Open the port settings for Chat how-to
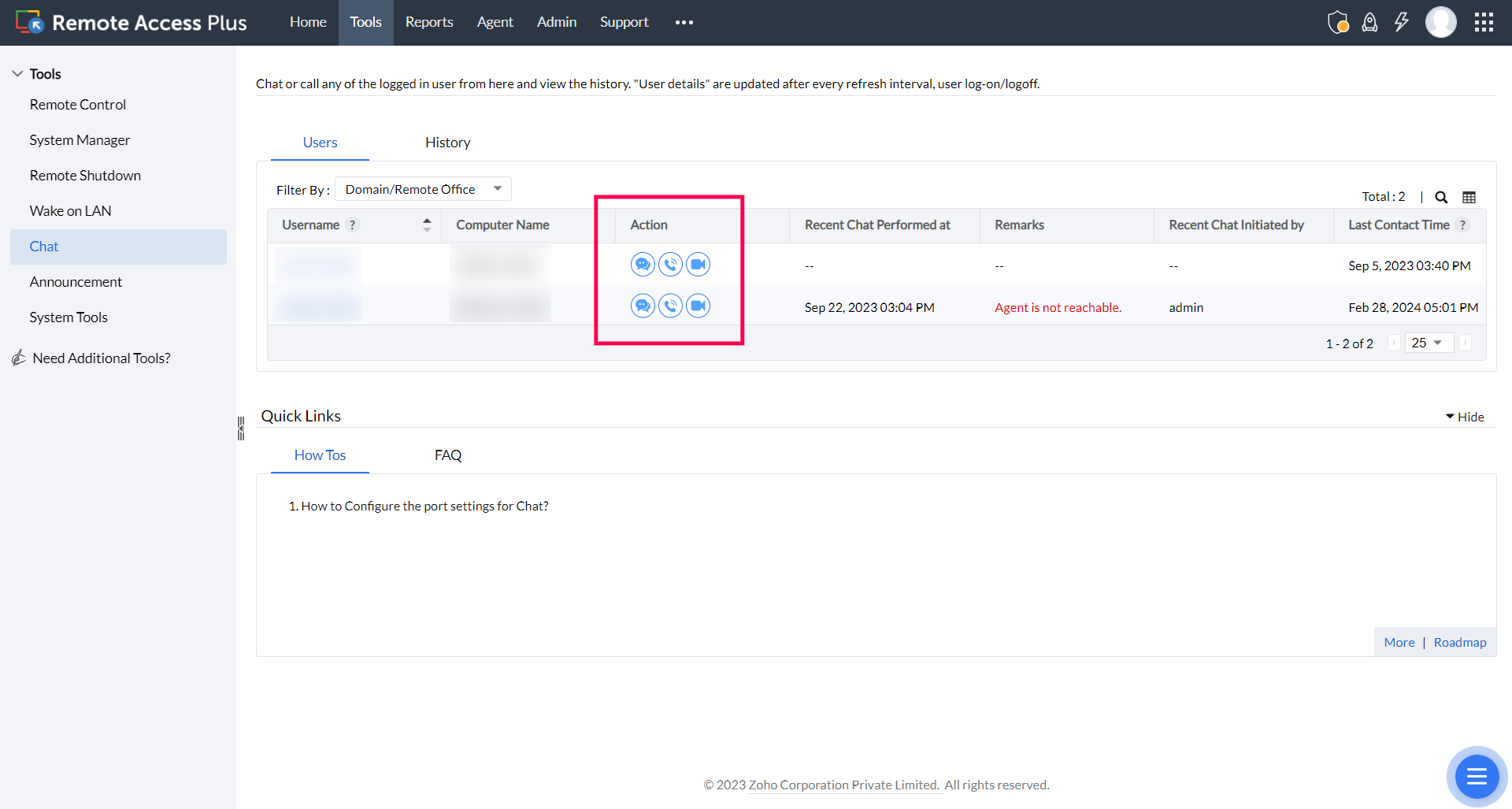 coord(425,507)
